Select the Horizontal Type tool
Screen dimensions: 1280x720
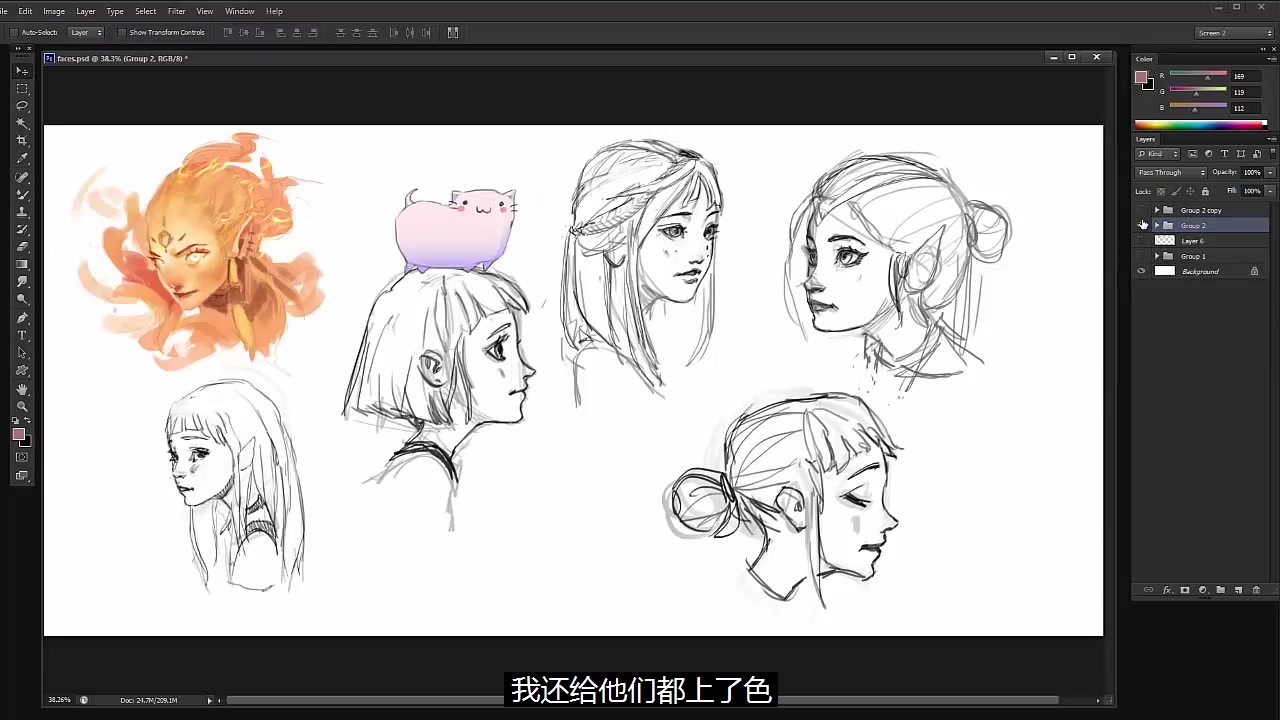[x=22, y=335]
